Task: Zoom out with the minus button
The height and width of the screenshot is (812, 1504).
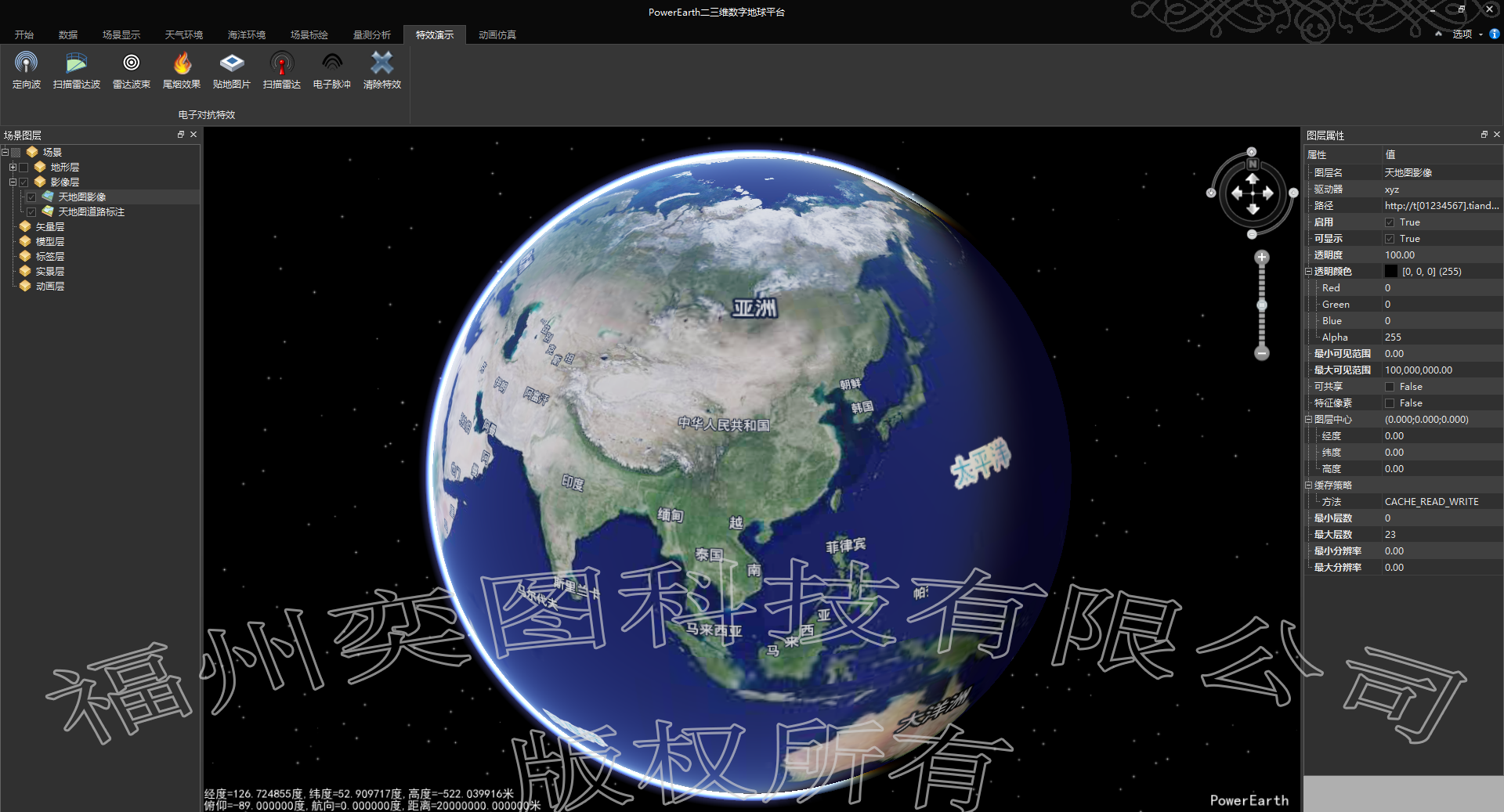Action: [x=1261, y=353]
